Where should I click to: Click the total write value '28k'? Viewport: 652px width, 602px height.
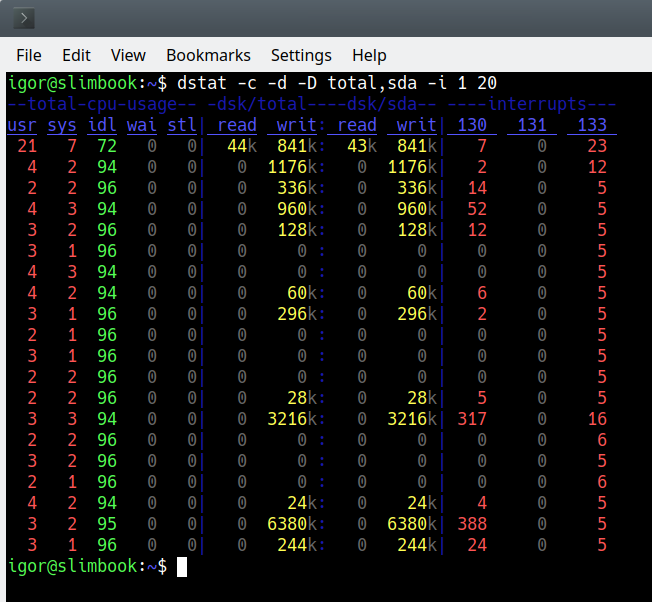pos(302,398)
